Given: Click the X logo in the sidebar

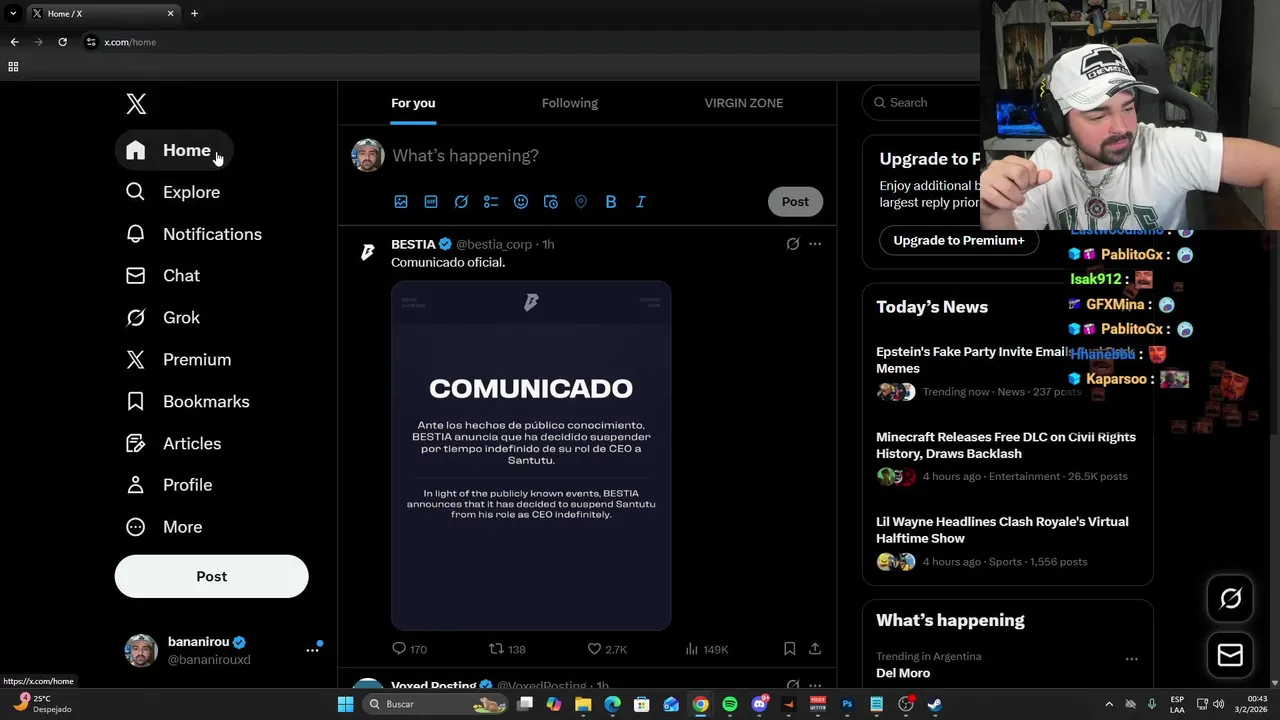Looking at the screenshot, I should (x=136, y=103).
